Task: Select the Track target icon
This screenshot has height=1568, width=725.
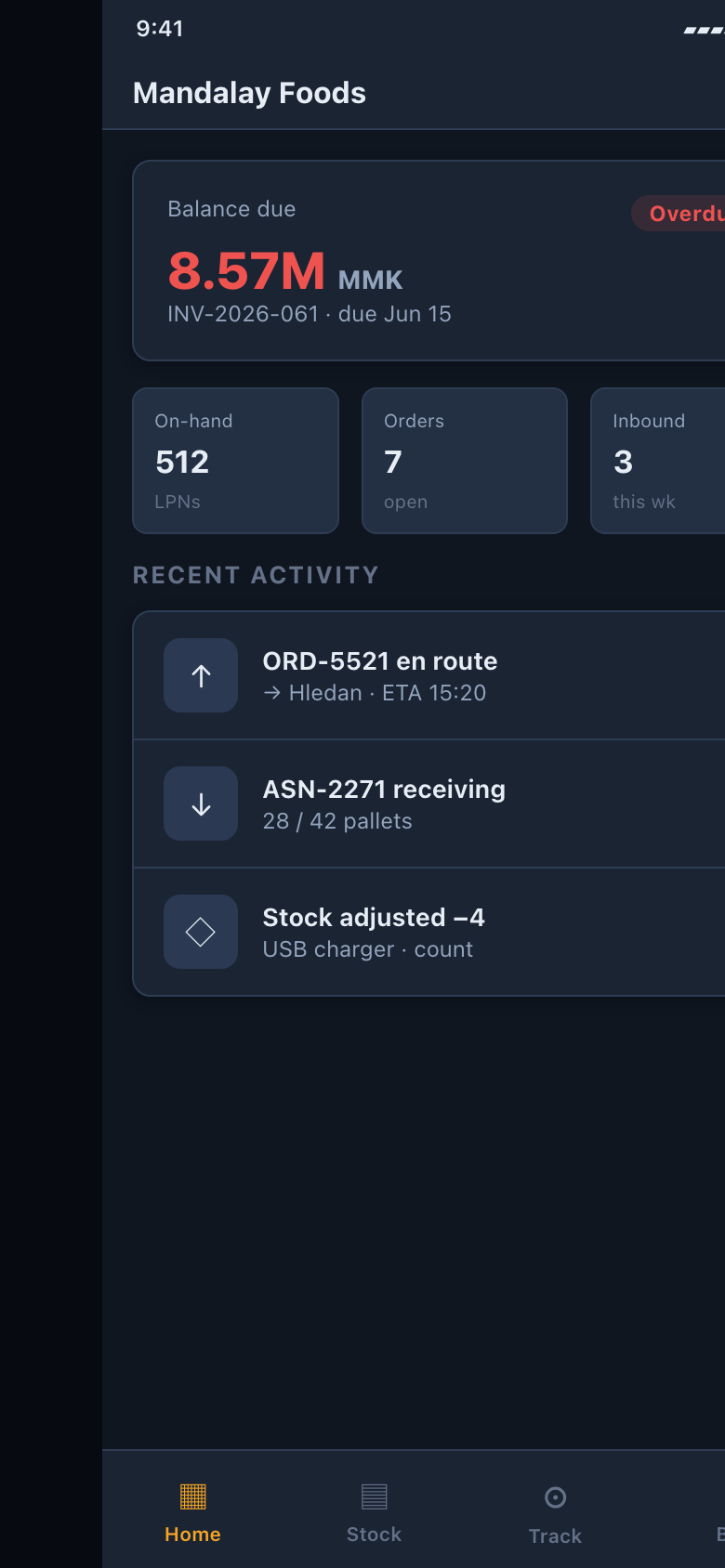Action: [x=555, y=1497]
